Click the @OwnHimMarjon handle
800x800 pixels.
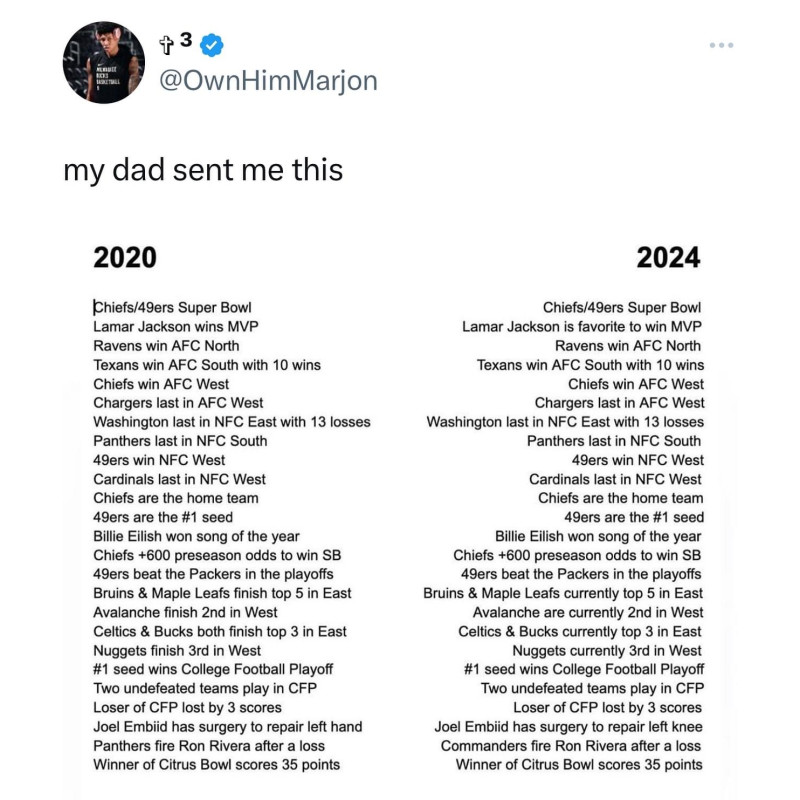(268, 81)
